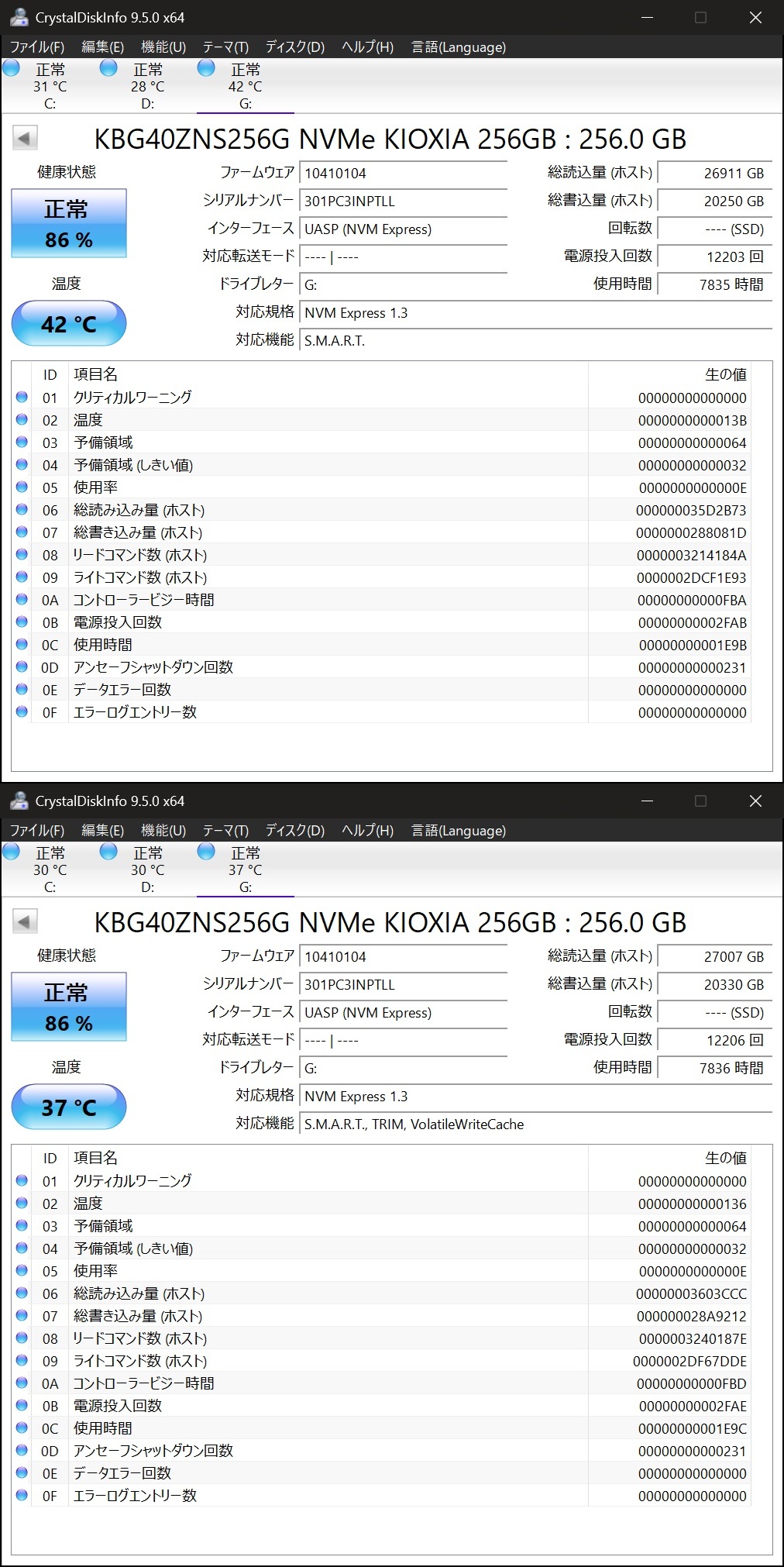Click the status orb beside クリティカルワーニング in the upper list
Image resolution: width=784 pixels, height=1567 pixels.
pyautogui.click(x=22, y=398)
